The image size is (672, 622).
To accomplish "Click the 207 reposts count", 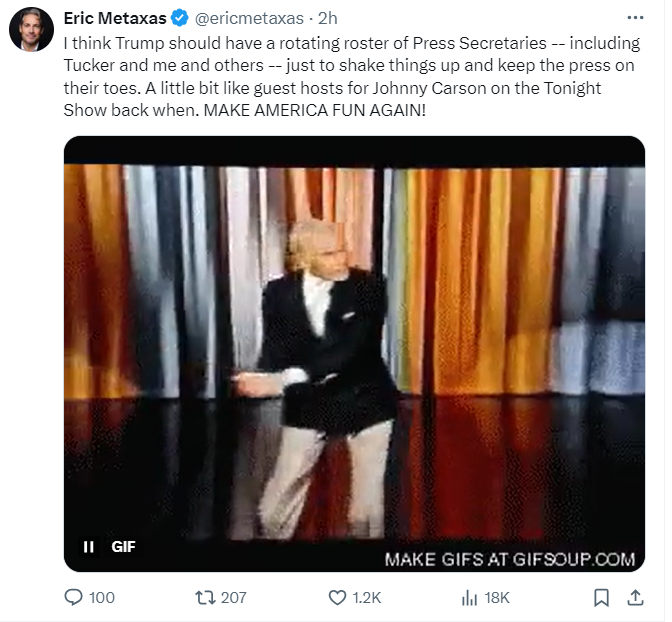I will [233, 597].
